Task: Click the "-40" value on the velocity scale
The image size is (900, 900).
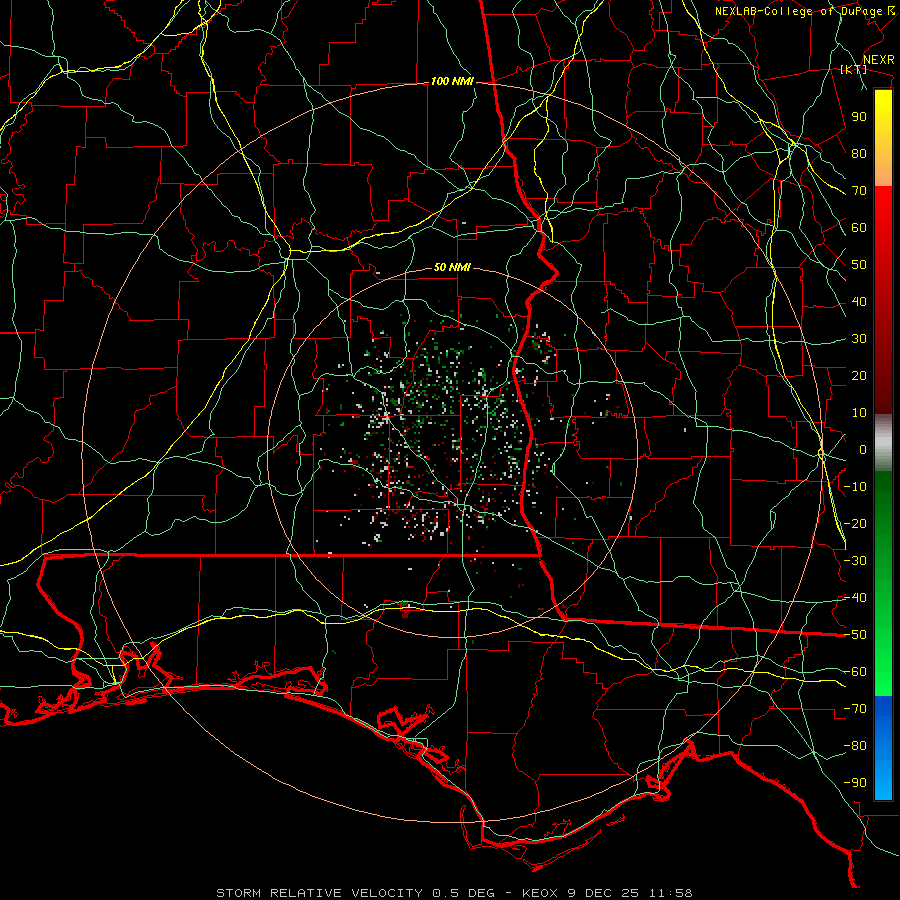Action: (855, 598)
